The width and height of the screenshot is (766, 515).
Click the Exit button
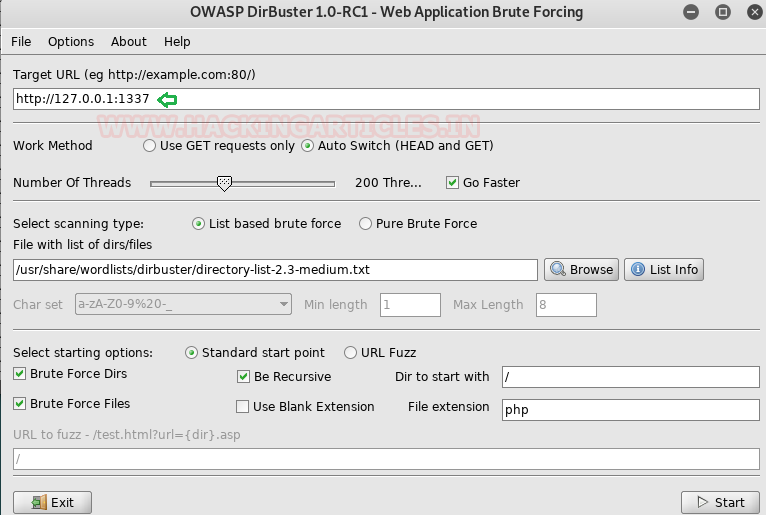[x=52, y=503]
